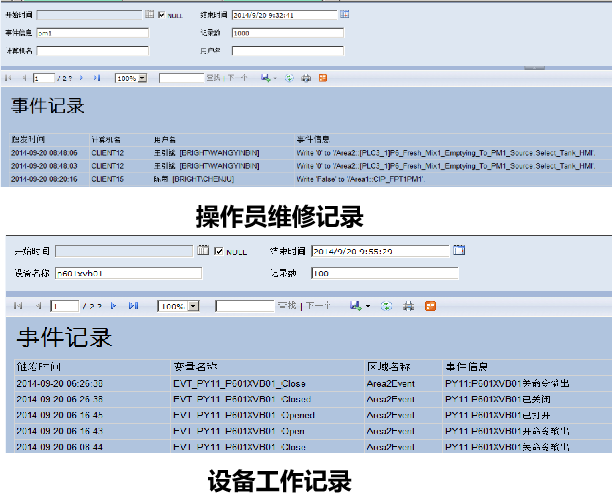613x500 pixels.
Task: Jump to last page in upper report
Action: pyautogui.click(x=97, y=77)
